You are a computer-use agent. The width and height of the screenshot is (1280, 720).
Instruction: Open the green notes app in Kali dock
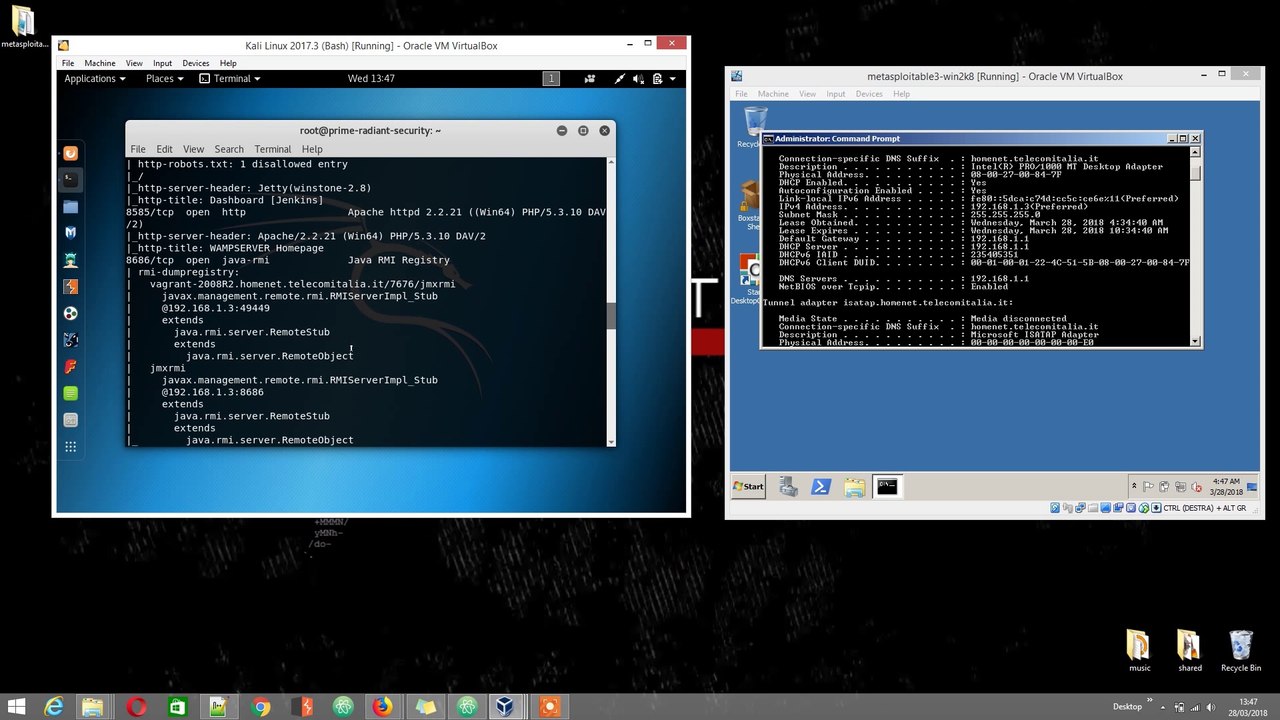tap(70, 394)
